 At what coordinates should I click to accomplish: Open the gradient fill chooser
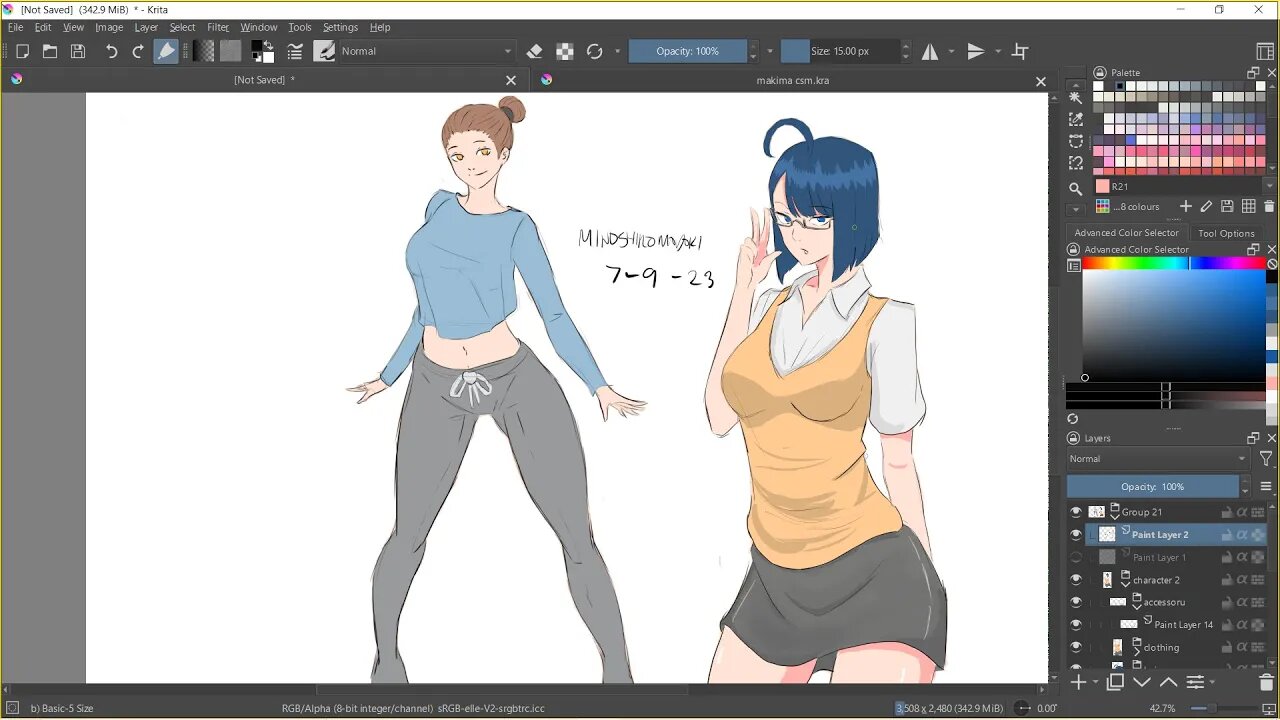tap(205, 51)
